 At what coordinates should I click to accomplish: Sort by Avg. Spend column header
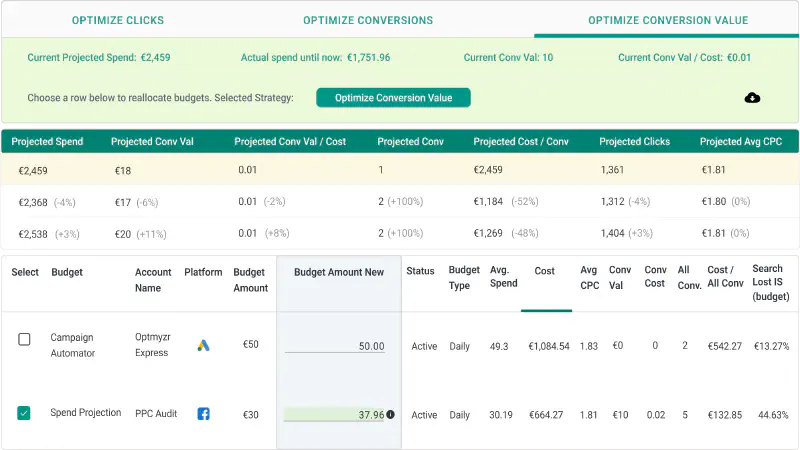point(504,277)
